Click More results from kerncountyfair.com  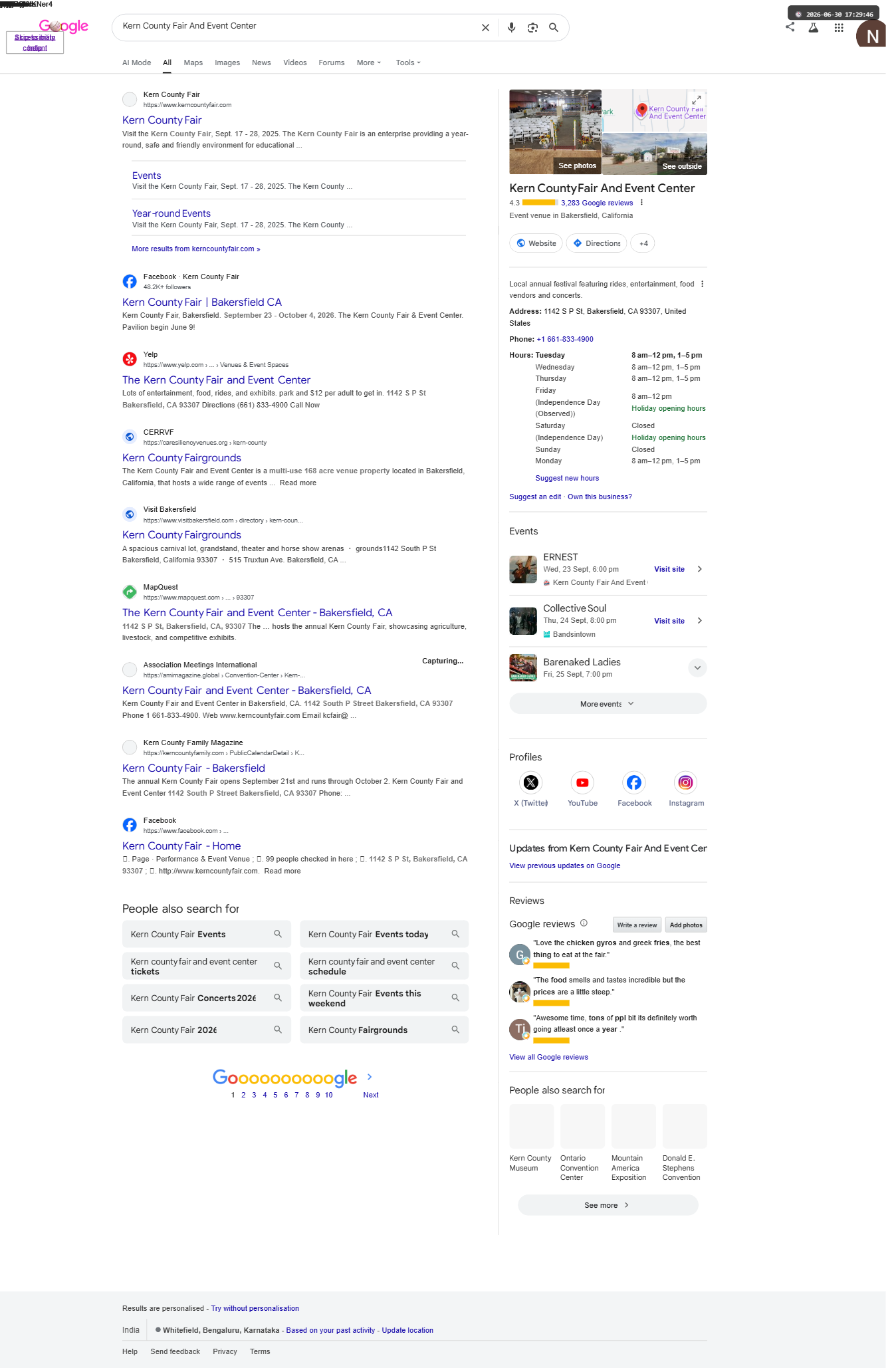(196, 249)
